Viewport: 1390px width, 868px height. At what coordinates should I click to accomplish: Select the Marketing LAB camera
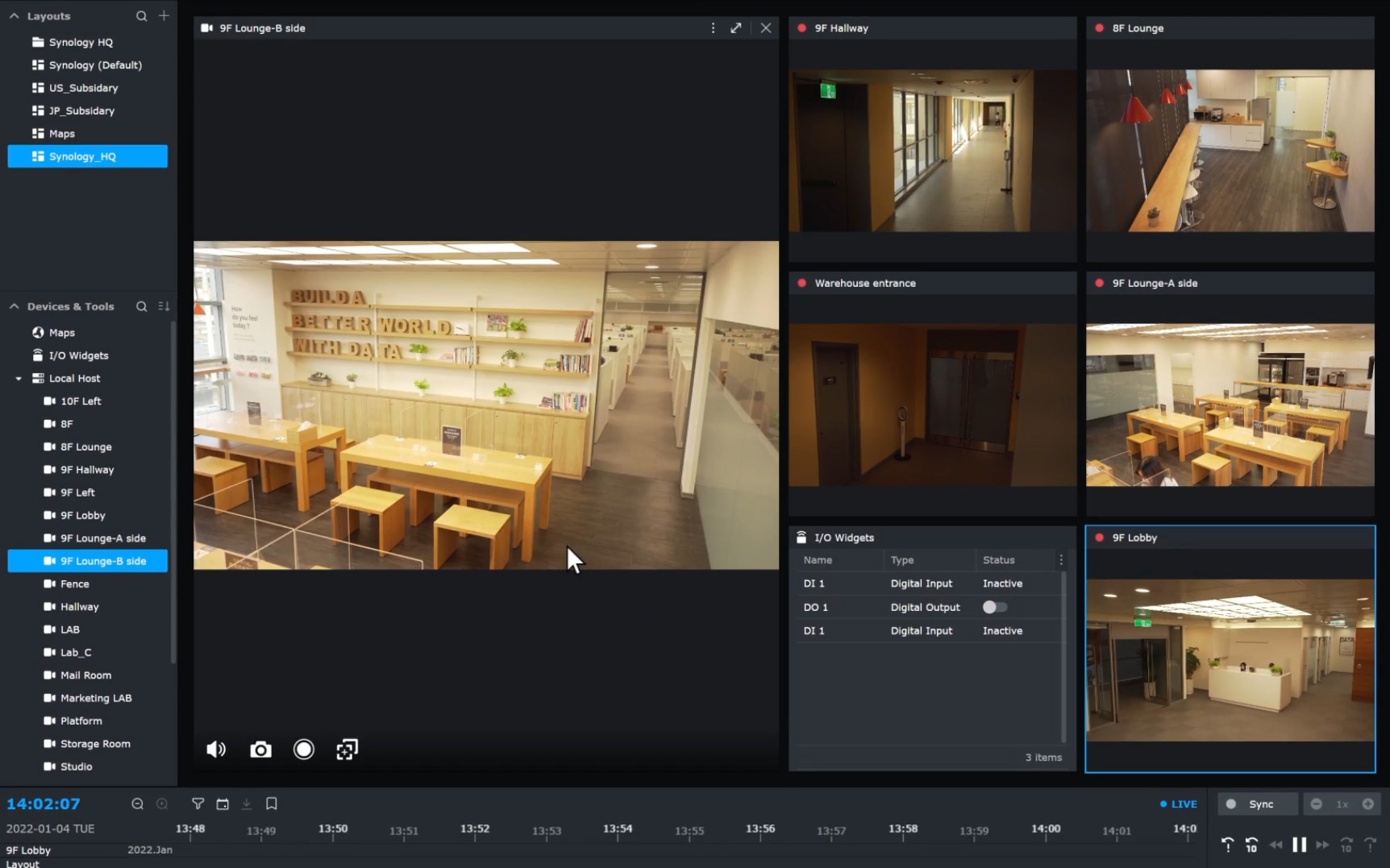click(87, 698)
